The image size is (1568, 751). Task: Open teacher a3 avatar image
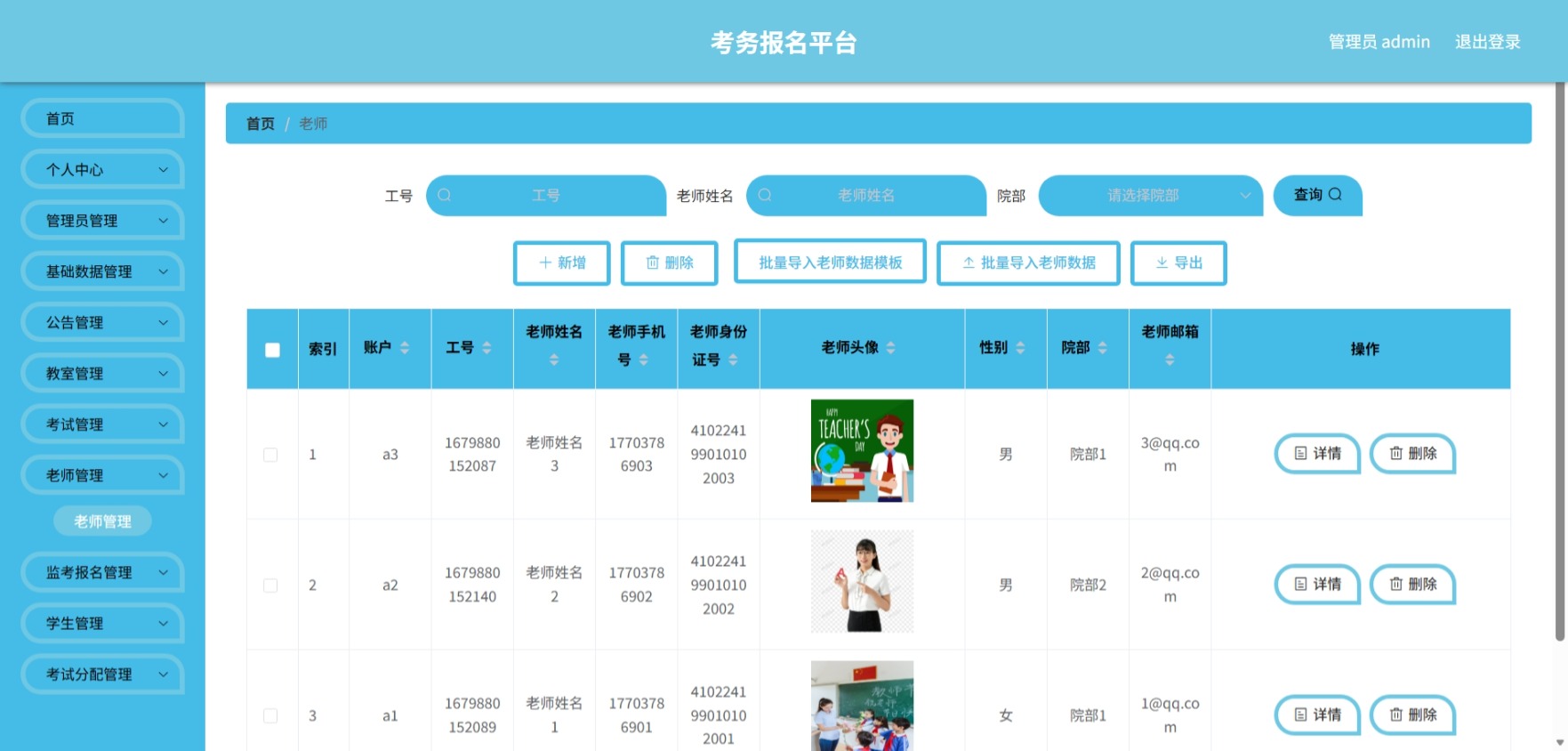(862, 451)
